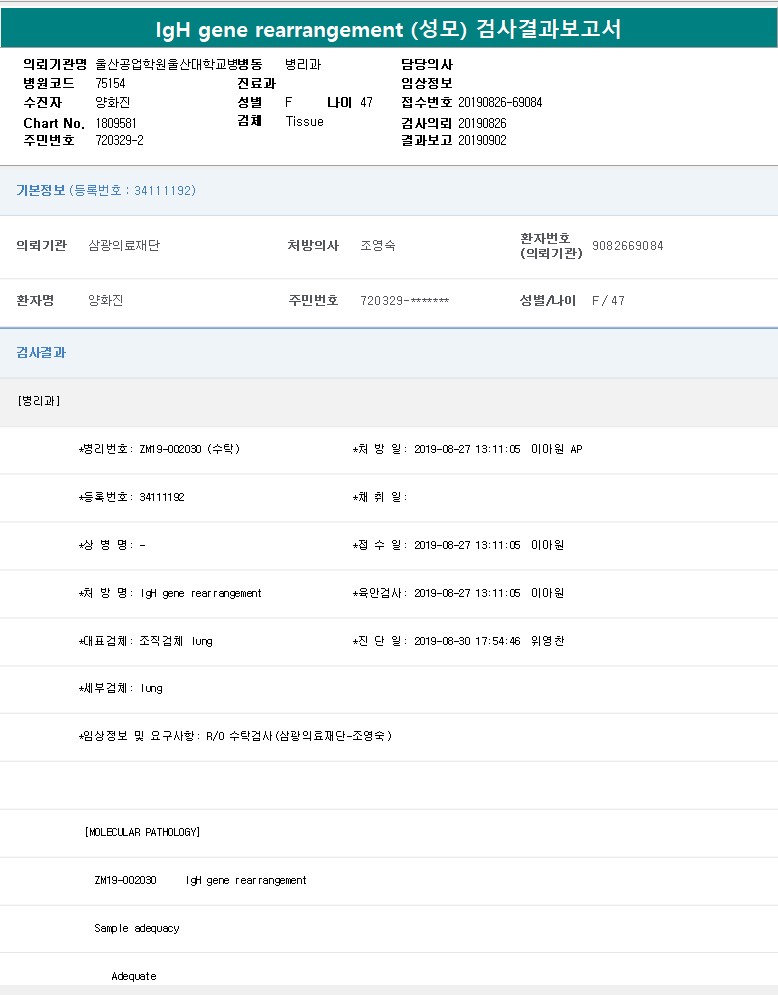Viewport: 778px width, 995px height.
Task: Click the Adequate result text
Action: tap(134, 976)
